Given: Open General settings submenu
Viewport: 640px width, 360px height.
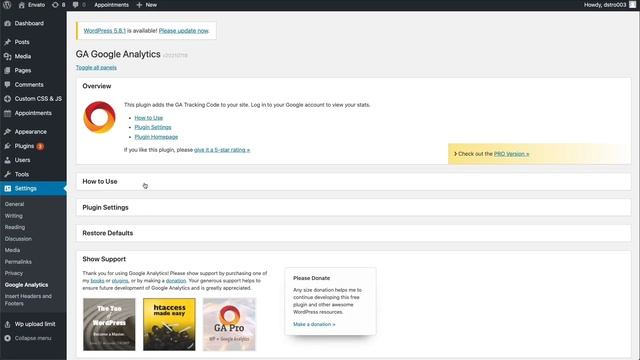Looking at the screenshot, I should point(14,204).
